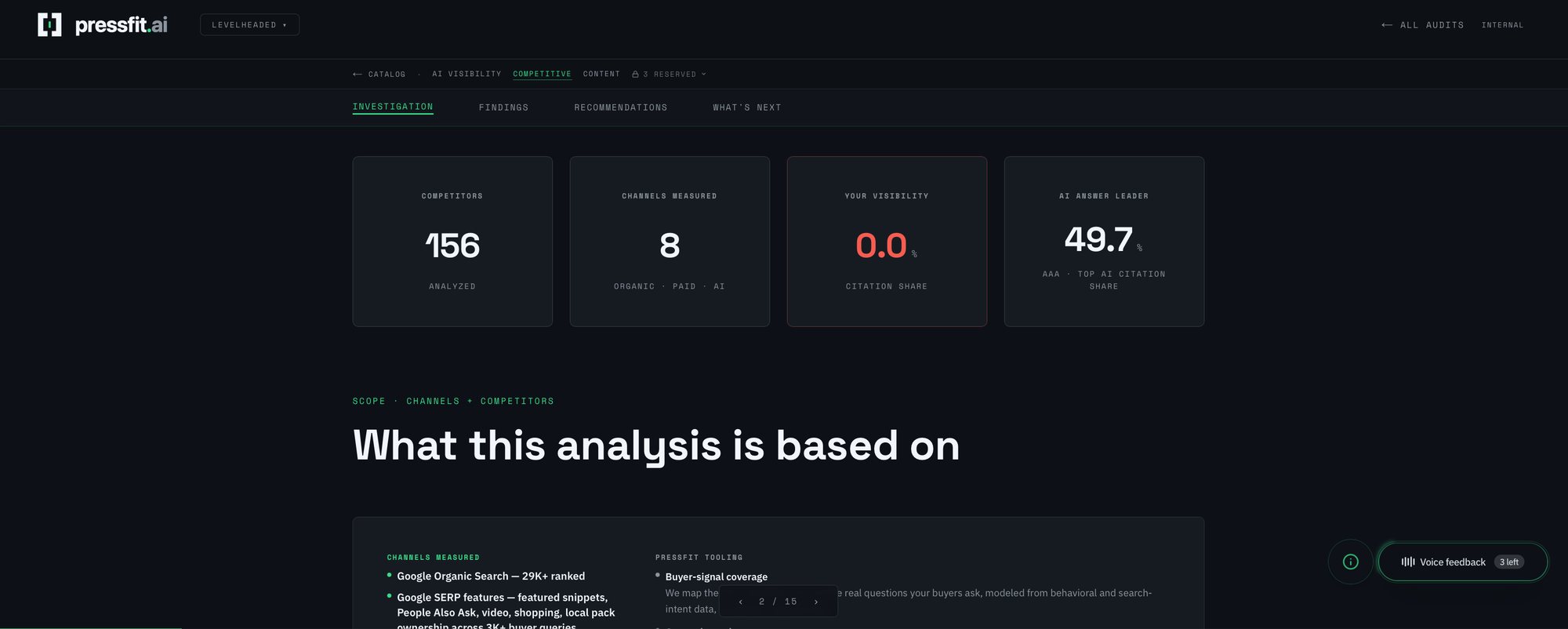Click the AI Answer Leader 49.7 value

pyautogui.click(x=1098, y=239)
